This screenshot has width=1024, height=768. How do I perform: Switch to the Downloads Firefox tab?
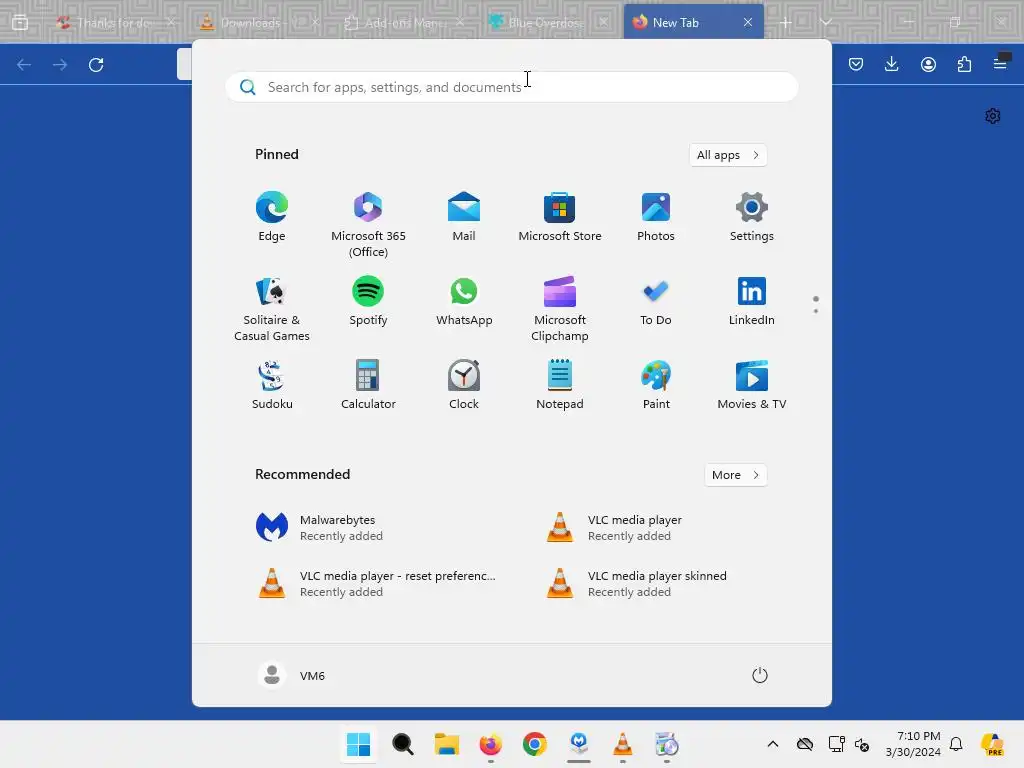(x=261, y=22)
